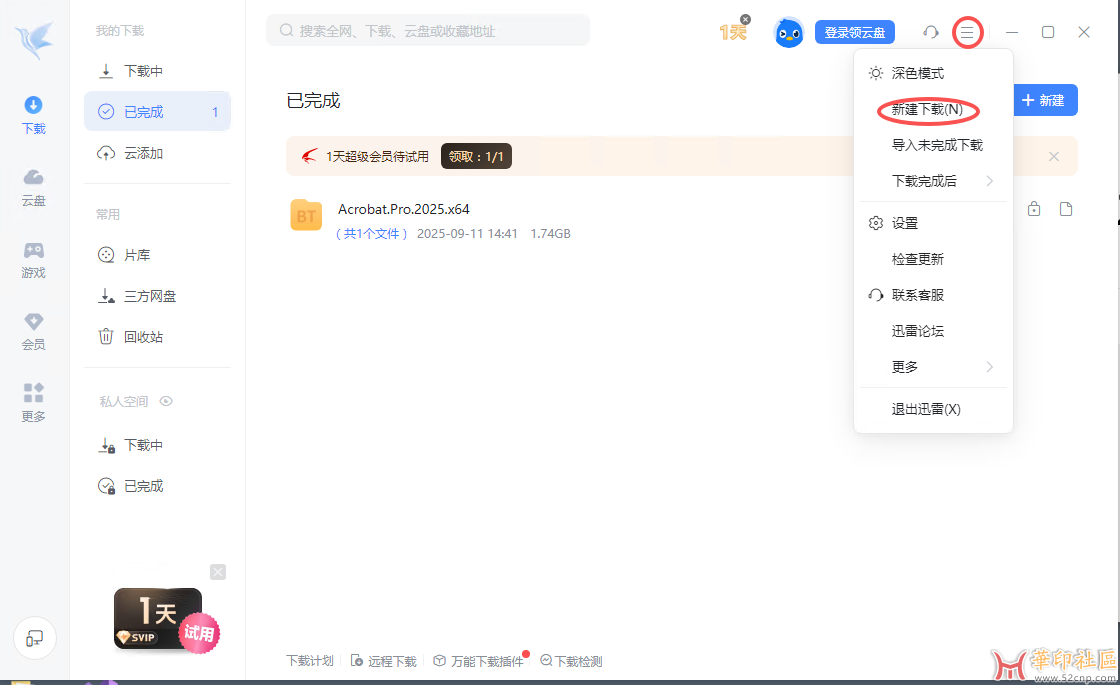The image size is (1120, 685).
Task: Close the SVIP trial ad in sidebar
Action: point(218,572)
